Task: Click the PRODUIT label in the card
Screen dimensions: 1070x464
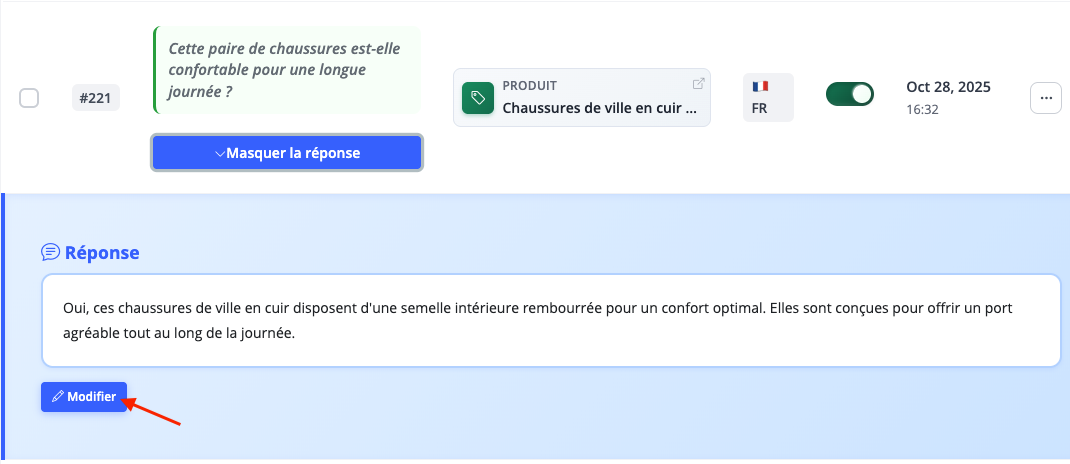Action: point(529,86)
